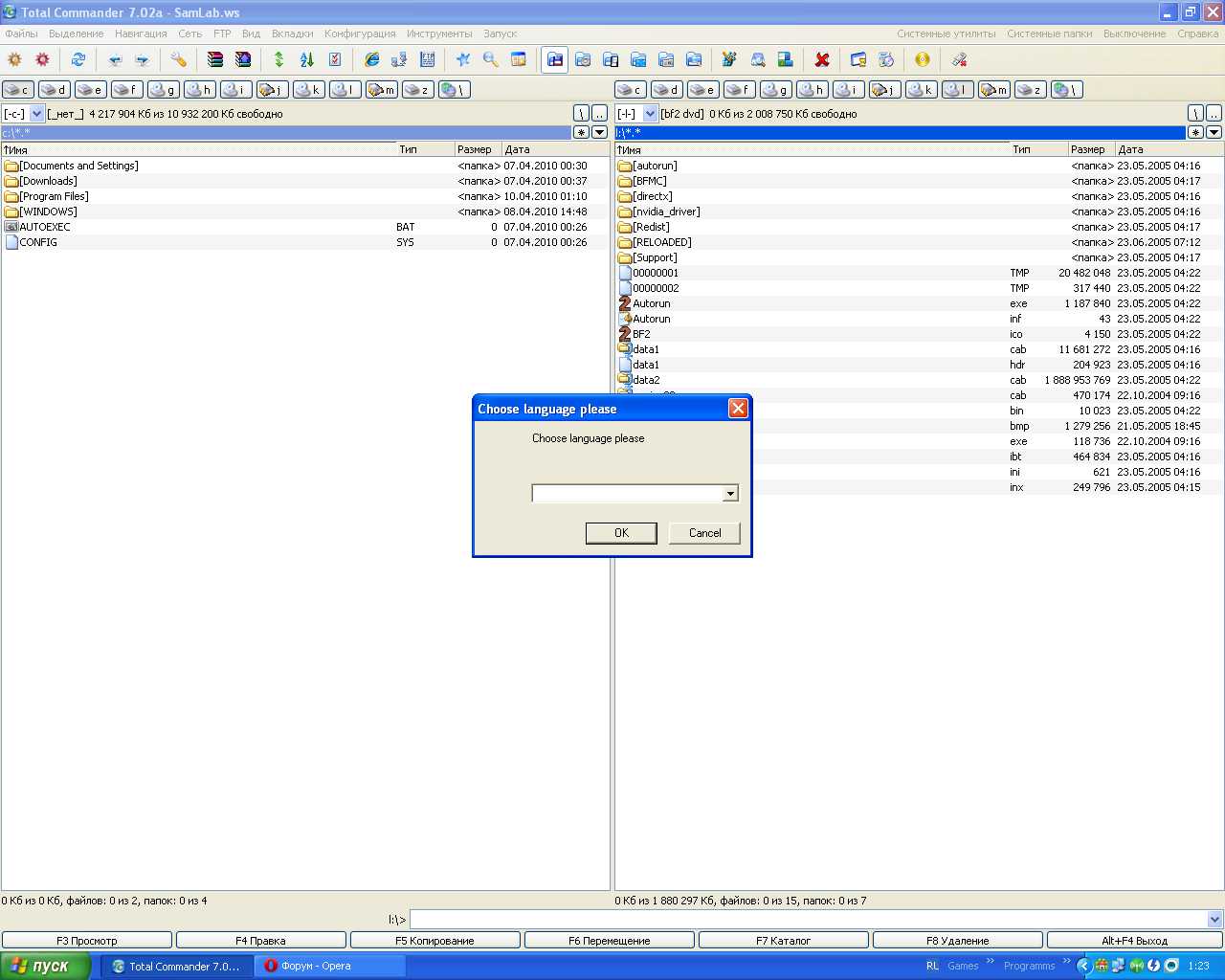Open the command line history dropdown
Image resolution: width=1225 pixels, height=980 pixels.
coord(1214,920)
